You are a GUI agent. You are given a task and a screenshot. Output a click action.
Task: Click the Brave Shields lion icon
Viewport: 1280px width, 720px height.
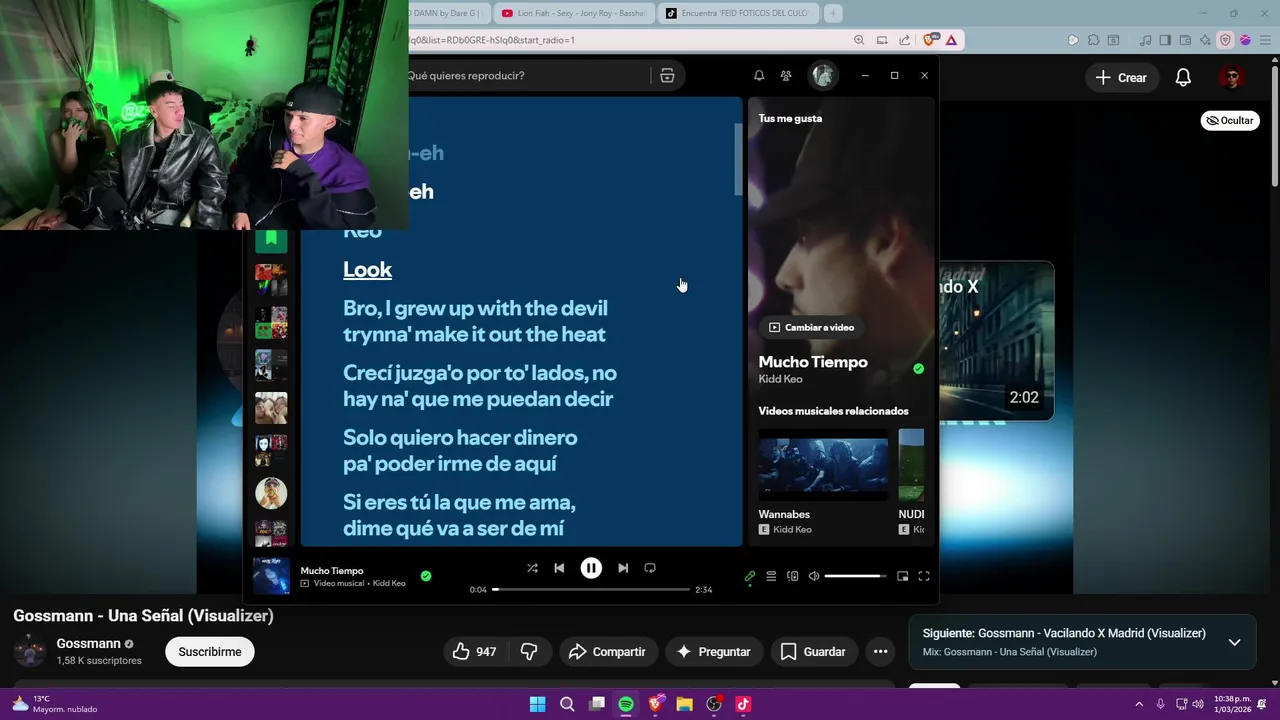pos(930,40)
